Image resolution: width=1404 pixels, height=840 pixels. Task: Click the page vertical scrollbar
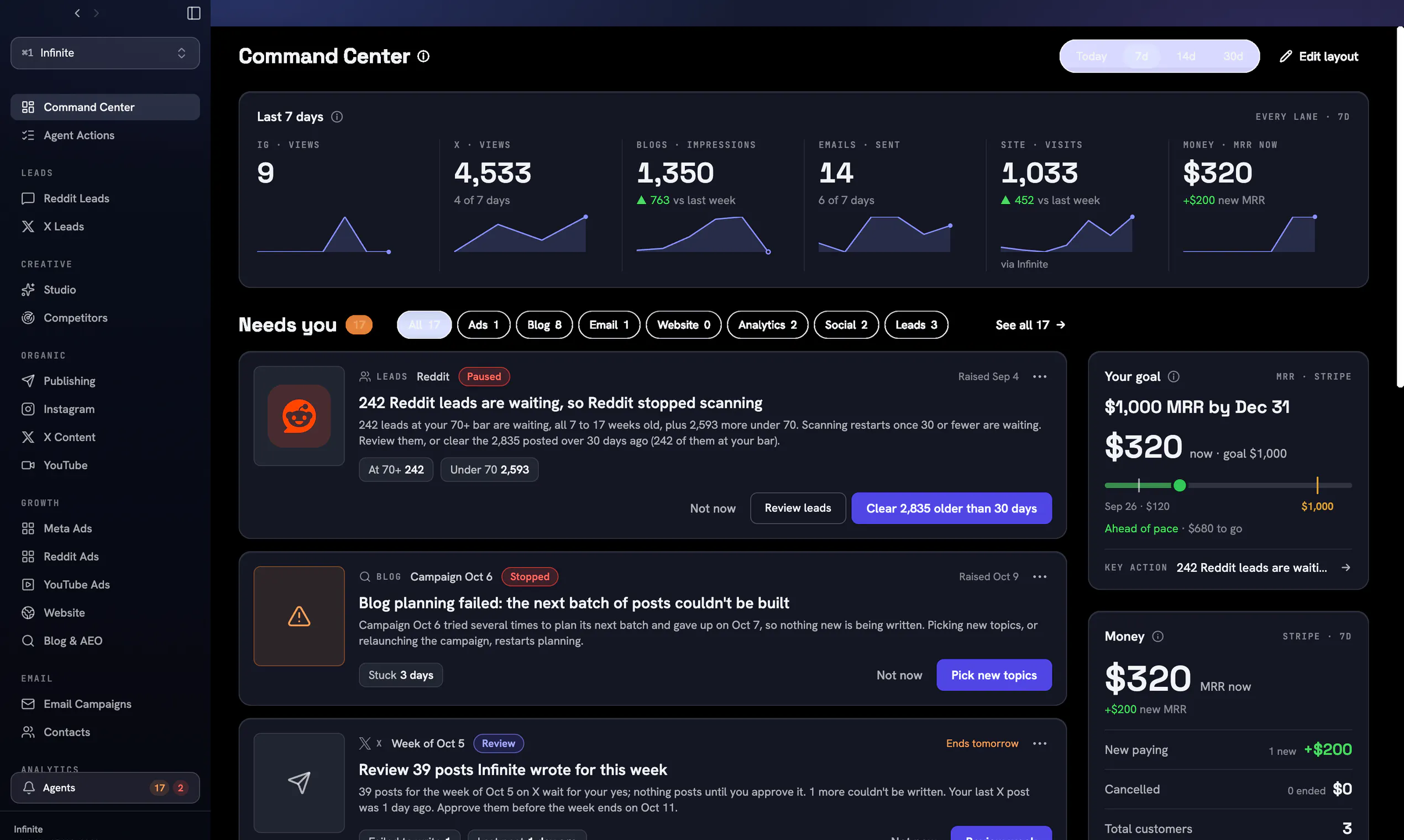coord(1400,207)
